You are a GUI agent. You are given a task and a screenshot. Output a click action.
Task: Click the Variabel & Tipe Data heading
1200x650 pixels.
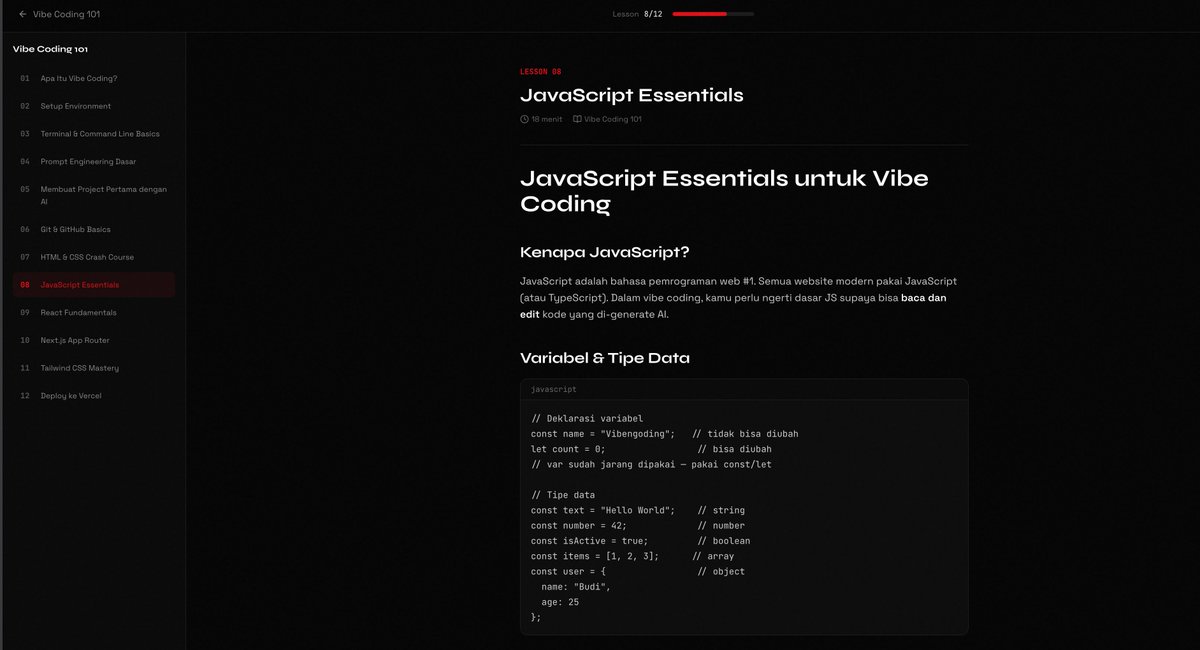(x=605, y=358)
